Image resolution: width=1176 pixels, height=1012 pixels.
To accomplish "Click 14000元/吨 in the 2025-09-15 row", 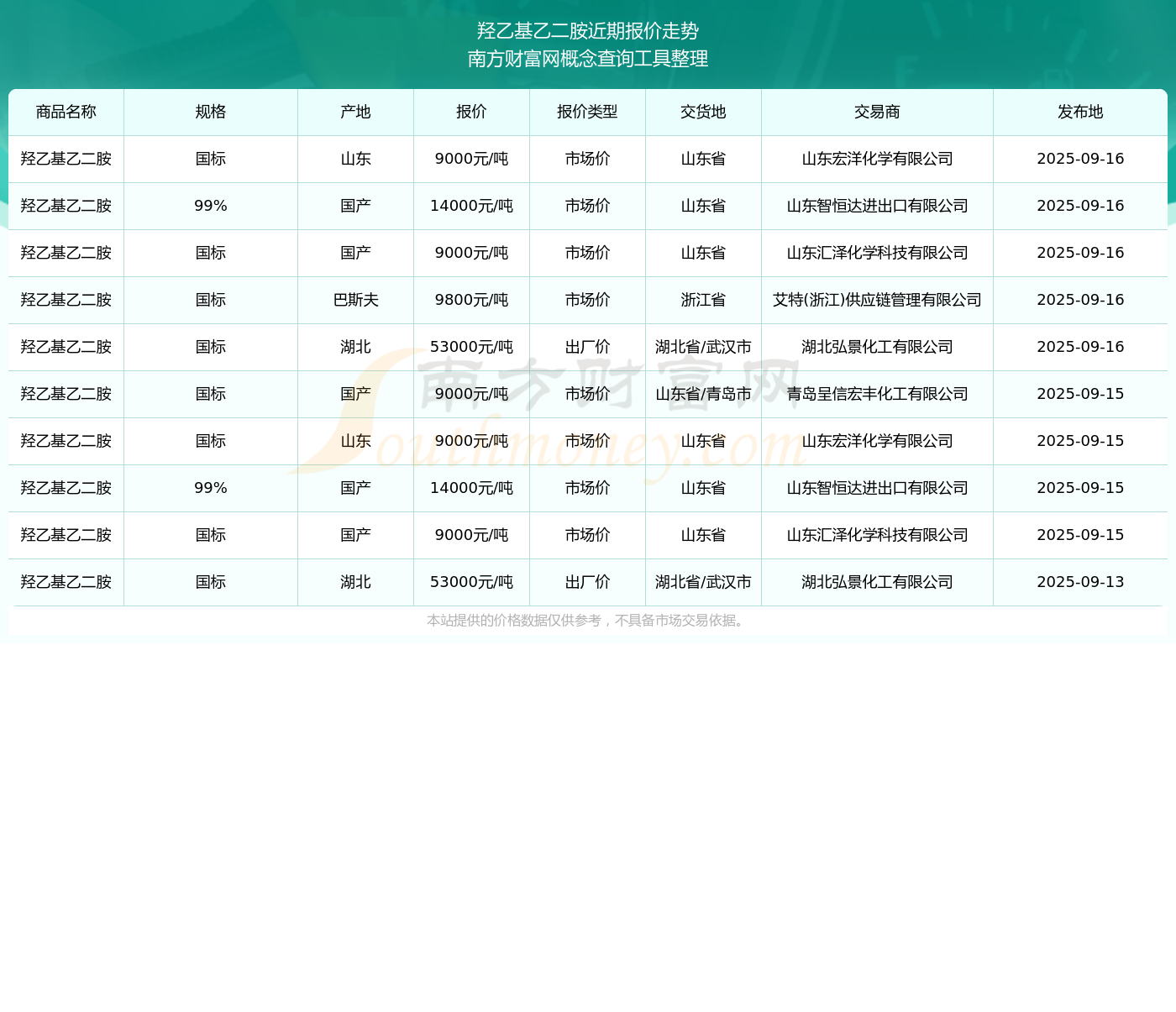I will pyautogui.click(x=472, y=488).
